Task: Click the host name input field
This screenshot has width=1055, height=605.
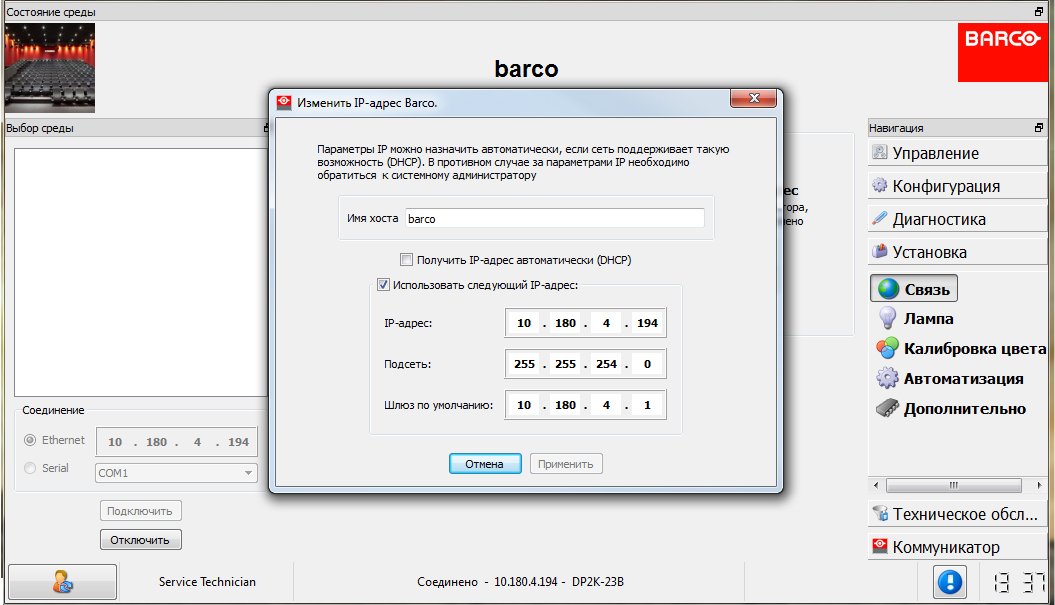Action: pyautogui.click(x=554, y=219)
